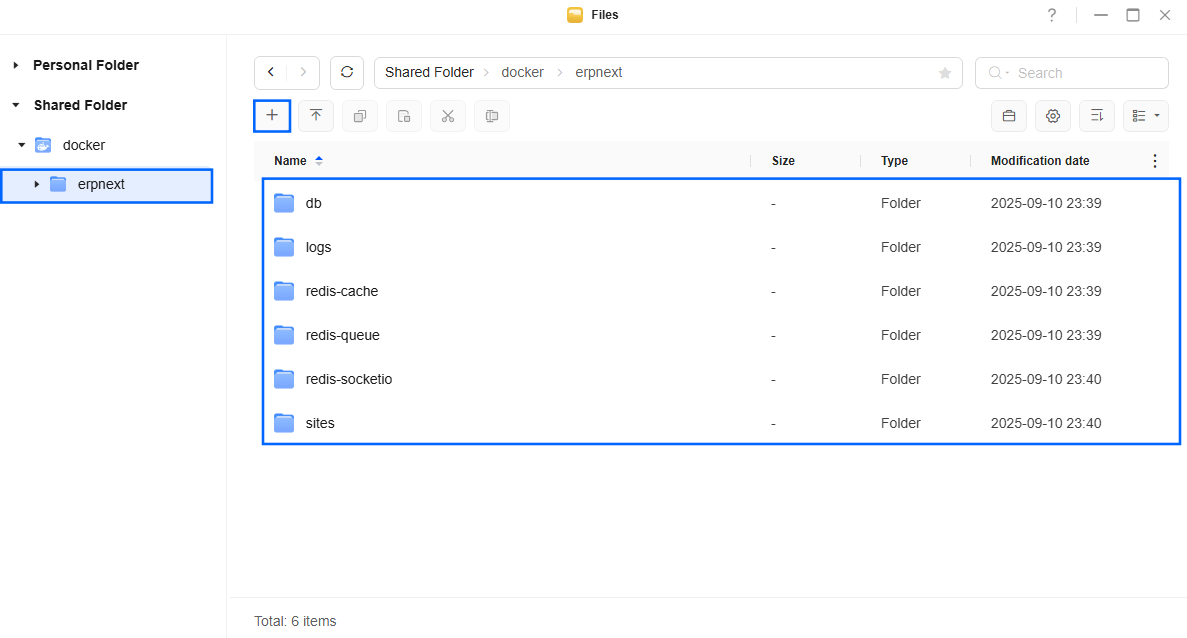1187x638 pixels.
Task: Click the redis-queue folder icon
Action: click(284, 335)
